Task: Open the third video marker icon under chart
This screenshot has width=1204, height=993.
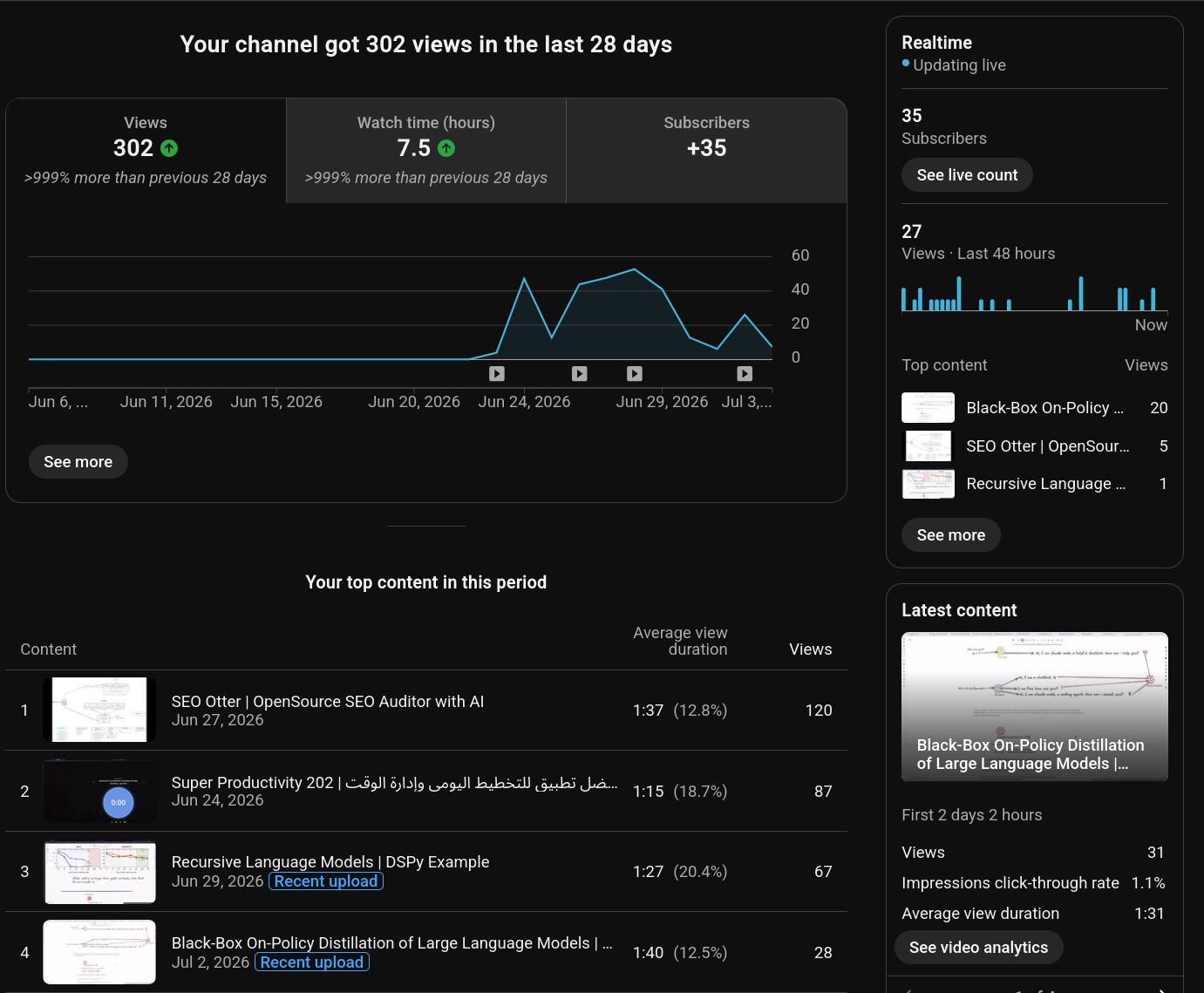Action: tap(635, 374)
